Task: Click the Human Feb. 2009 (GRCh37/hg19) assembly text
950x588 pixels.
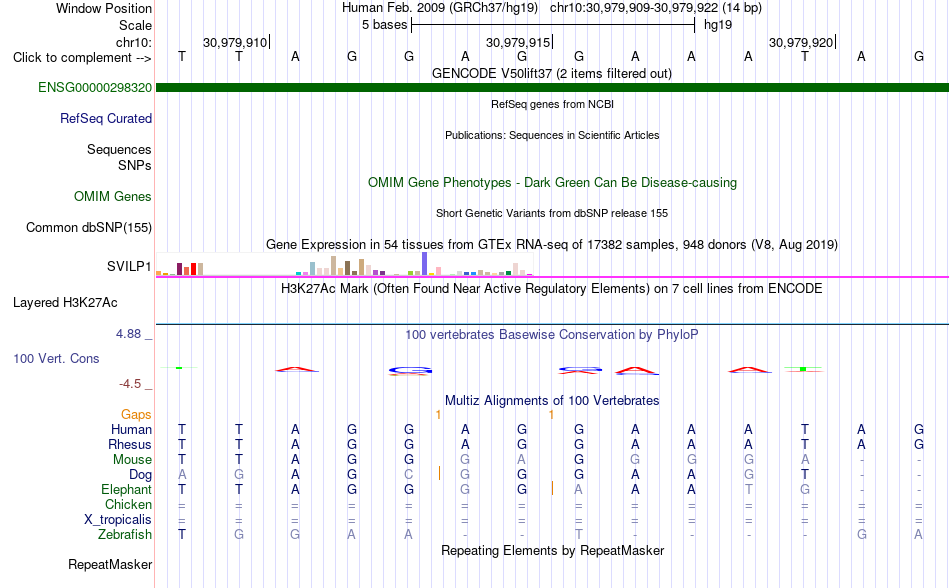Action: (x=440, y=8)
